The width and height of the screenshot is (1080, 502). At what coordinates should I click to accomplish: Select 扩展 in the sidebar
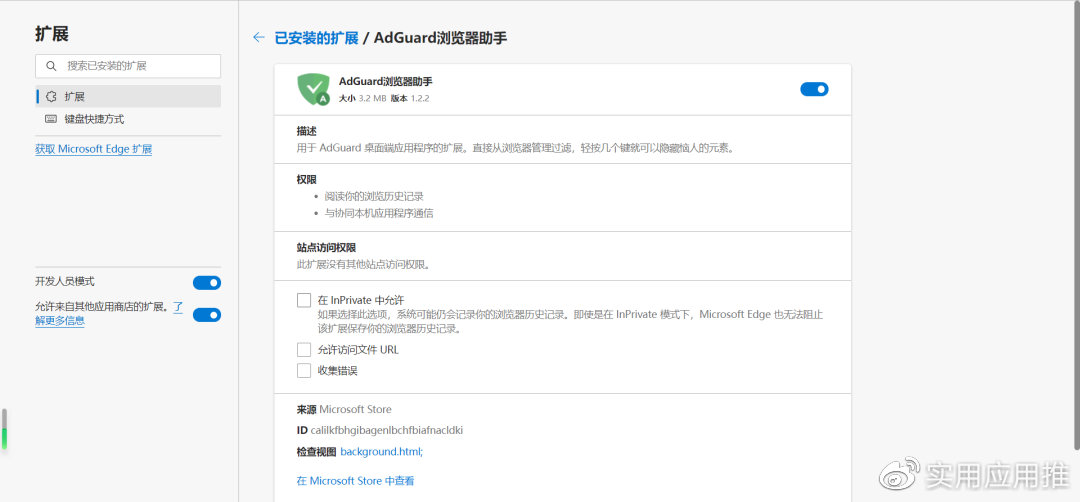(x=128, y=96)
